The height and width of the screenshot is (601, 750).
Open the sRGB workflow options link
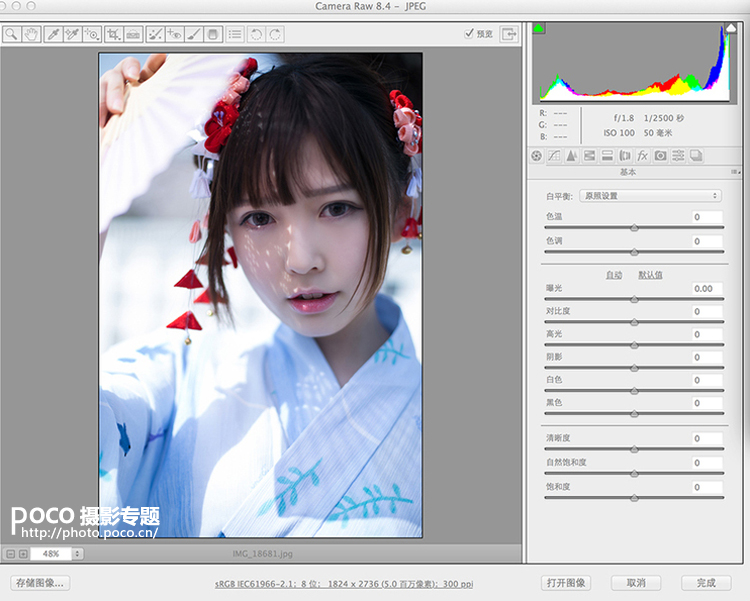[344, 584]
